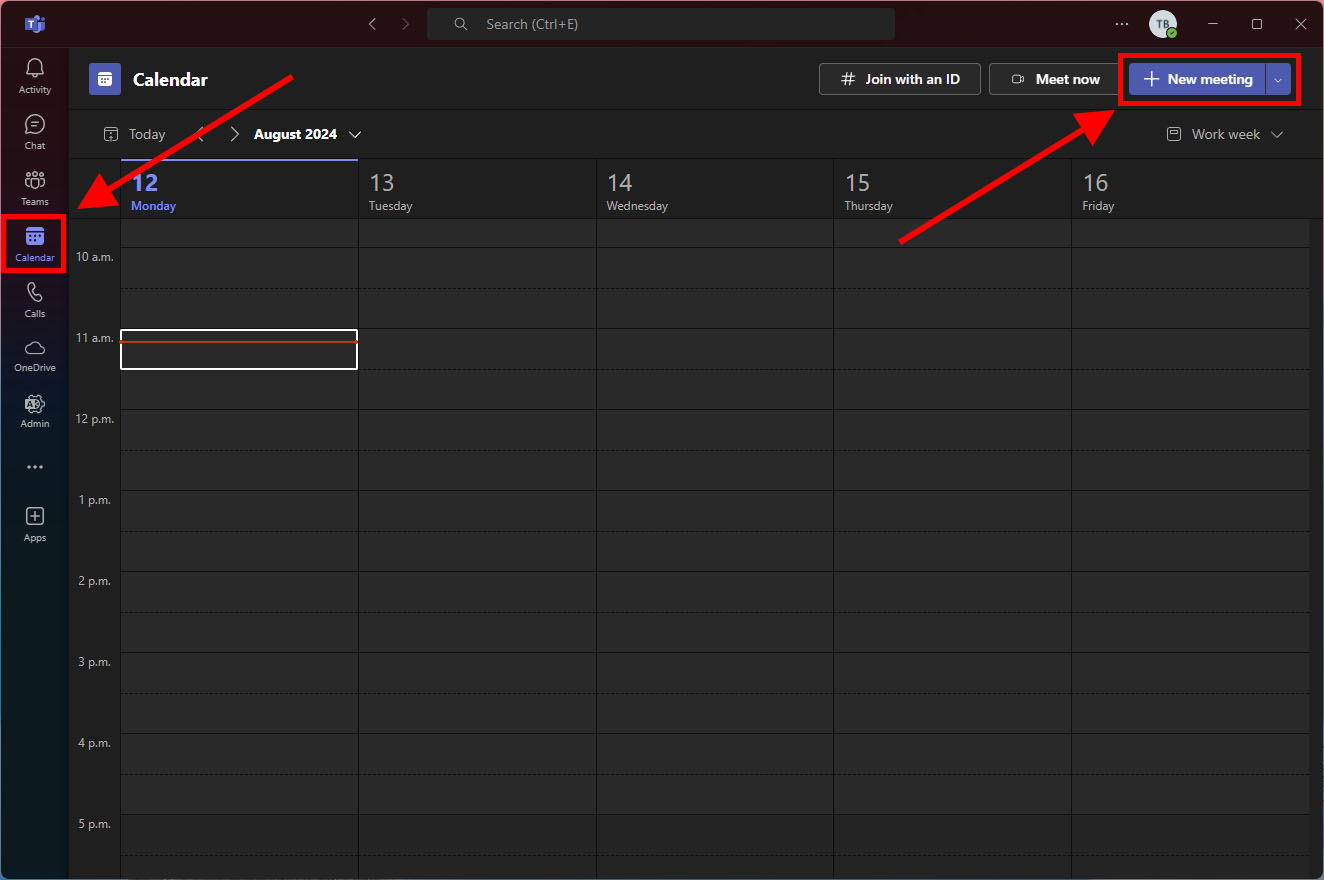This screenshot has height=880, width=1324.
Task: Open the Calls section
Action: coord(35,300)
